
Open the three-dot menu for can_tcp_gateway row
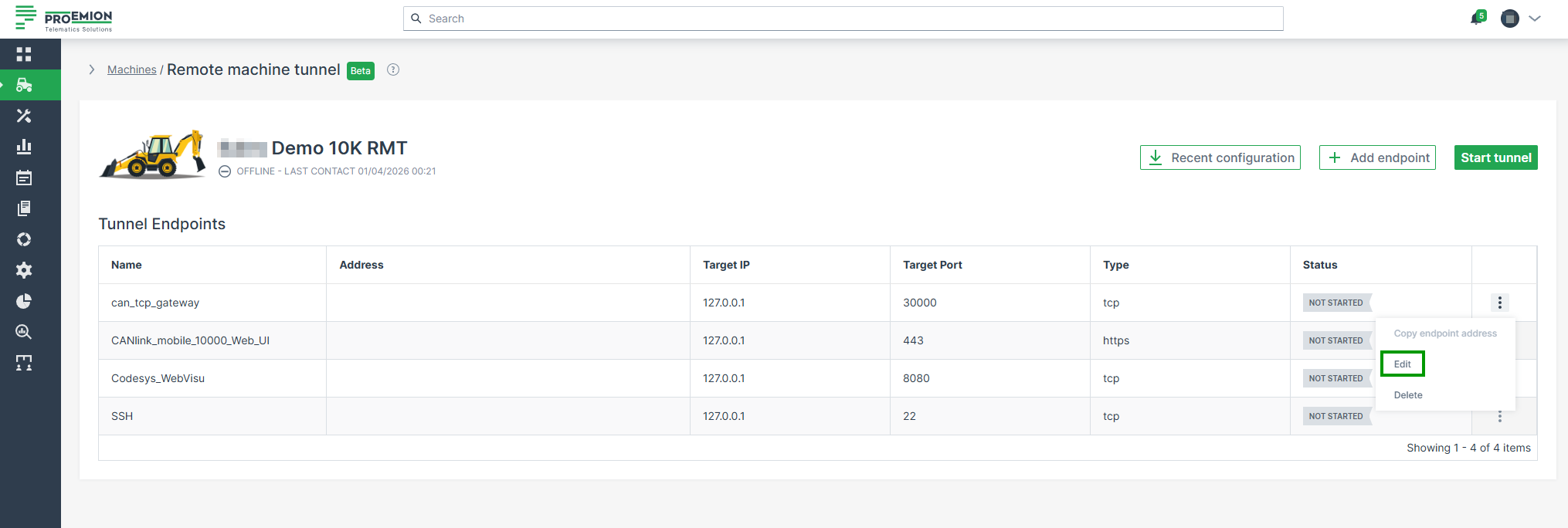coord(1499,303)
